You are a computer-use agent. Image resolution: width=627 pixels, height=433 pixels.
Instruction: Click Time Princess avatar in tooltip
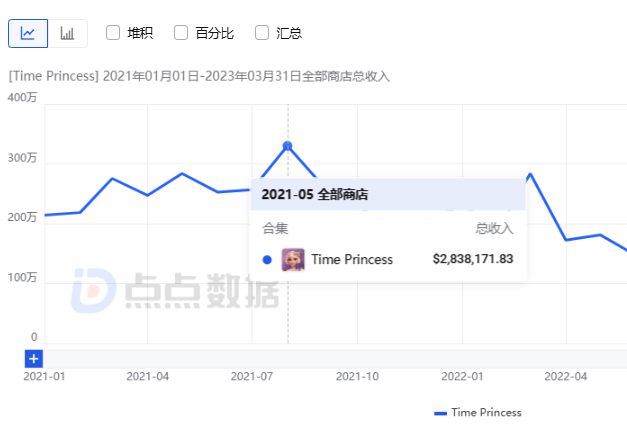click(x=293, y=259)
